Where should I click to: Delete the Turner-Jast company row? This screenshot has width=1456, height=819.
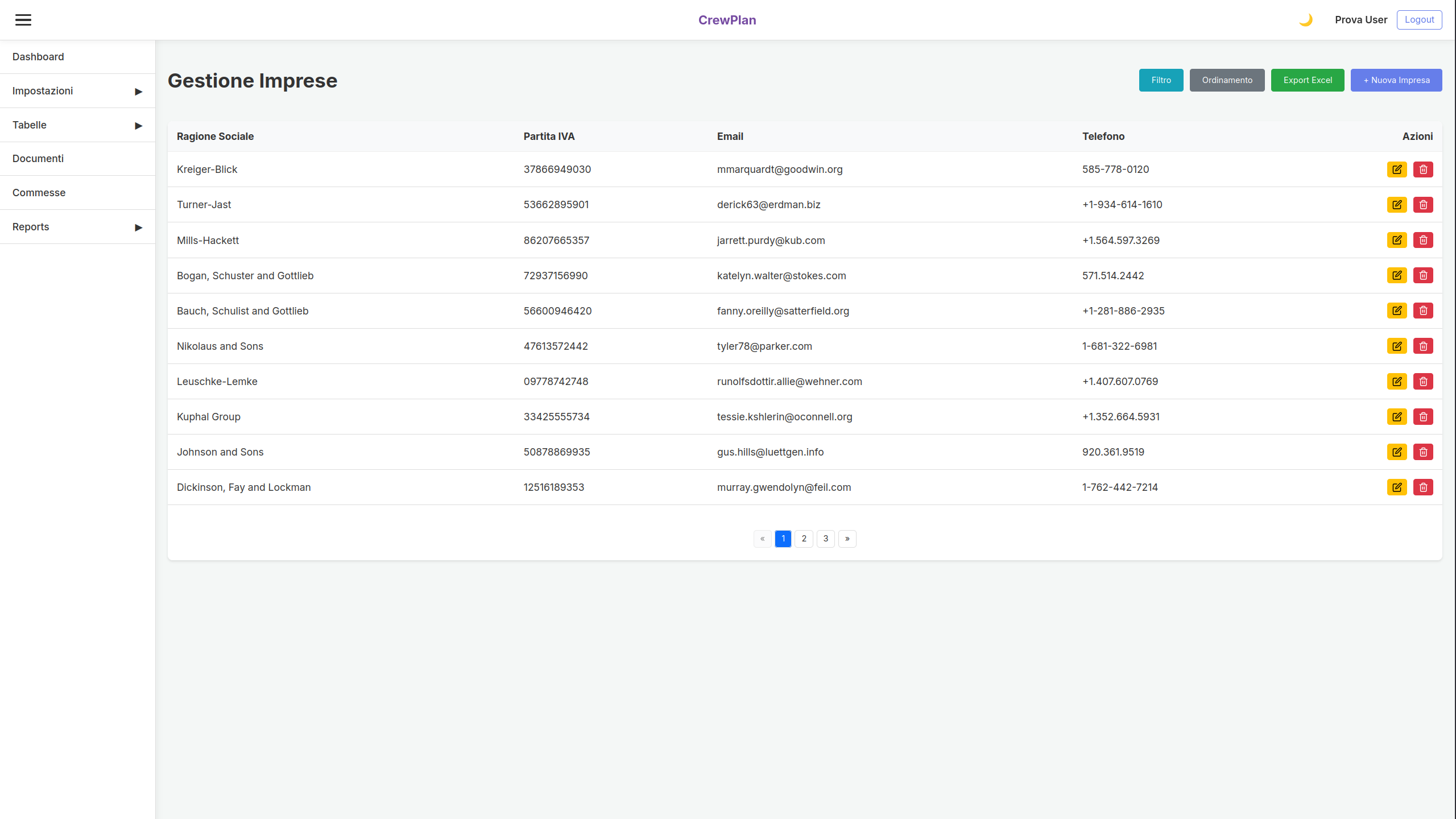[1423, 205]
